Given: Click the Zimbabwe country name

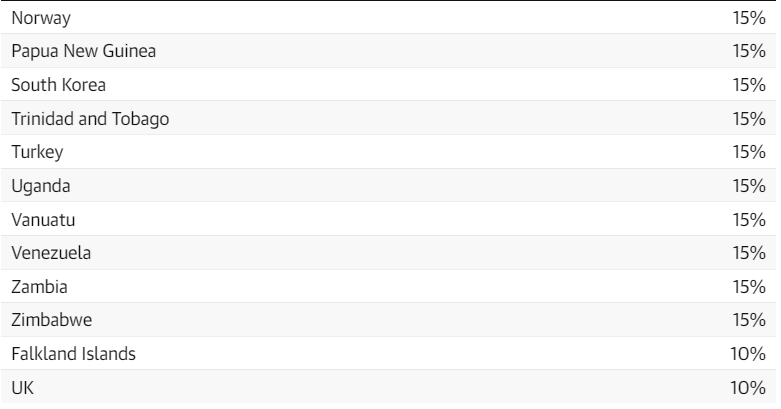Looking at the screenshot, I should point(52,320).
